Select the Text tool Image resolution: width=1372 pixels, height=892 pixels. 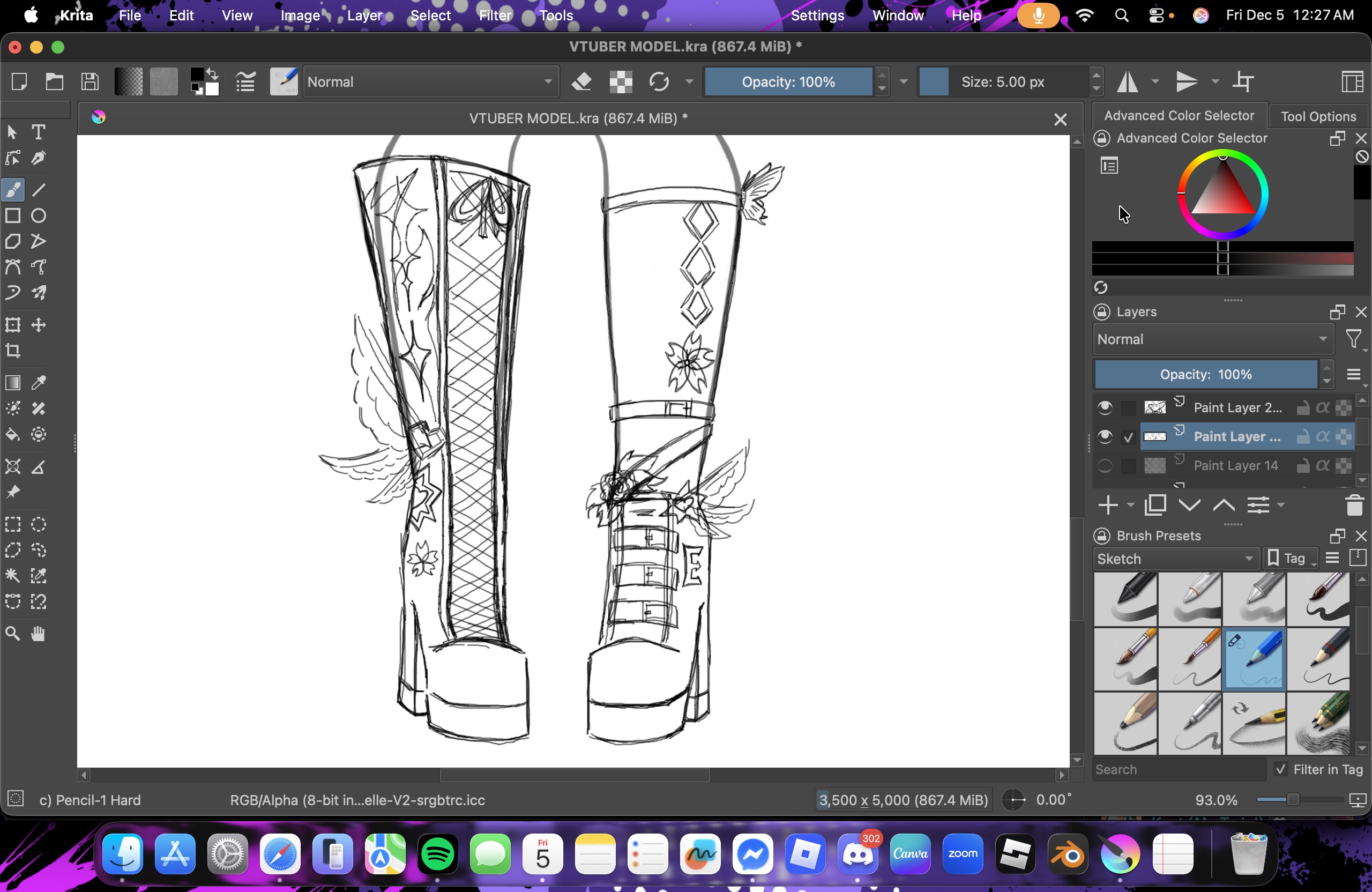point(39,132)
